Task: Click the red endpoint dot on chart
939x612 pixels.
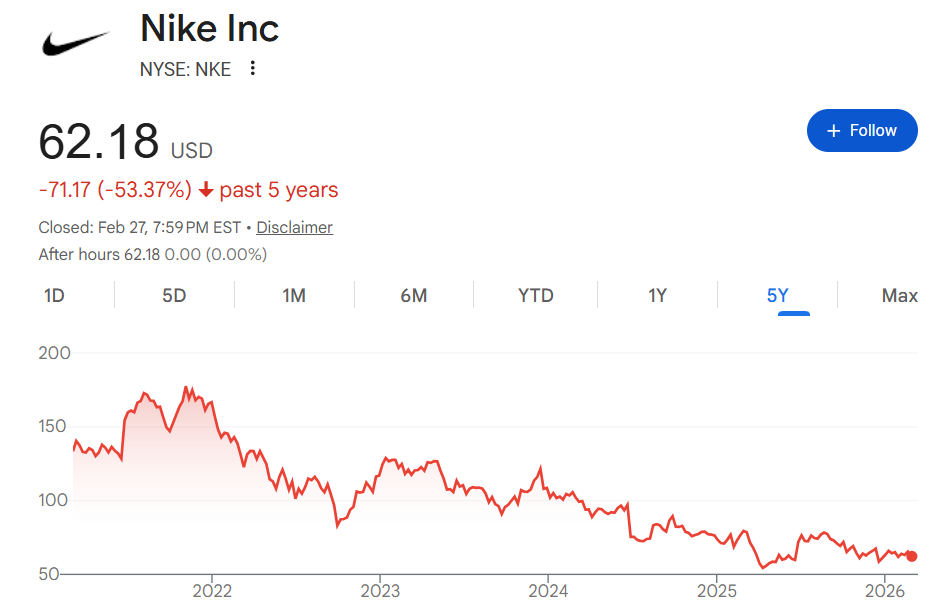Action: coord(911,556)
